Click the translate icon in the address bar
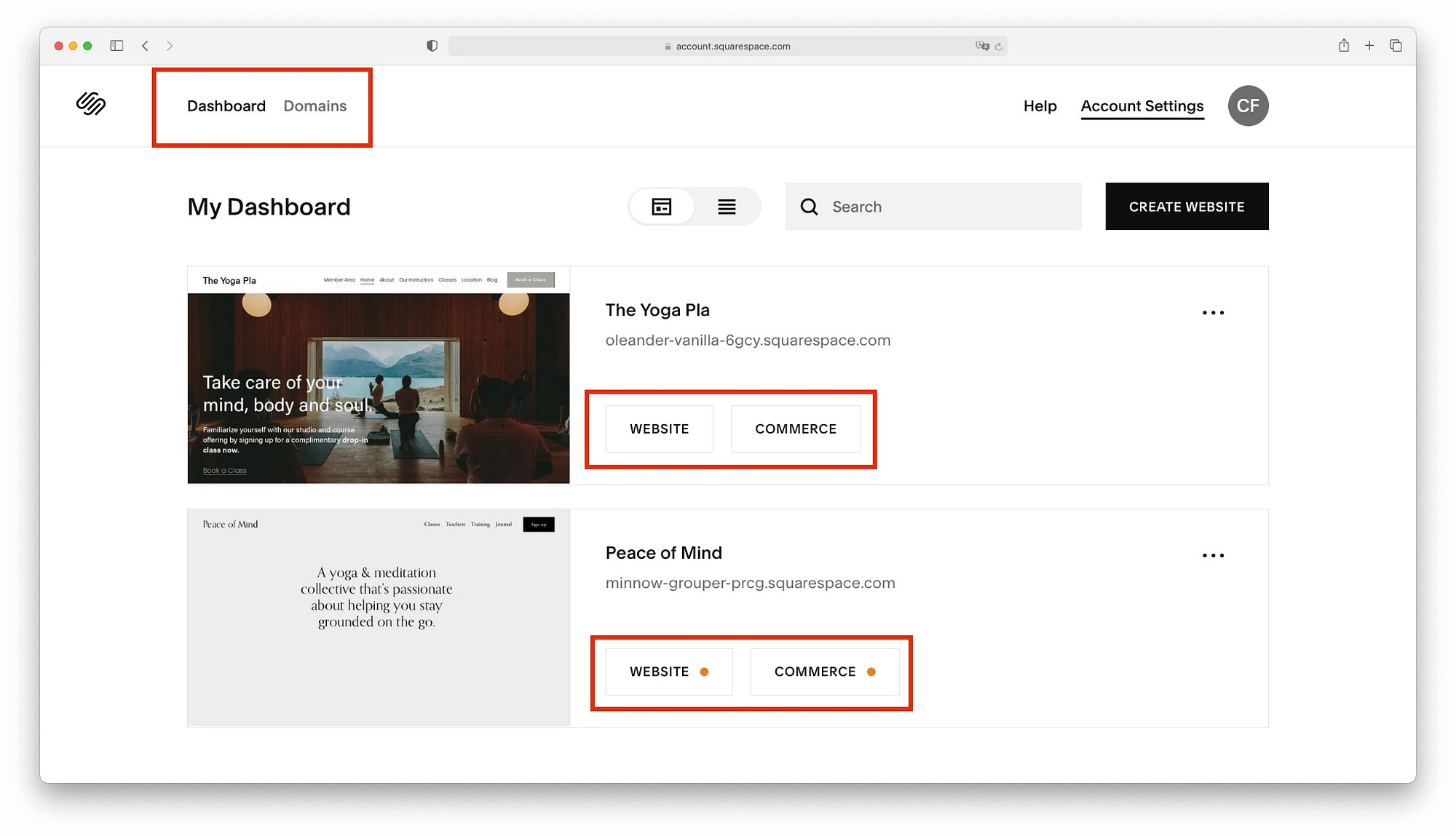This screenshot has height=836, width=1456. point(983,46)
